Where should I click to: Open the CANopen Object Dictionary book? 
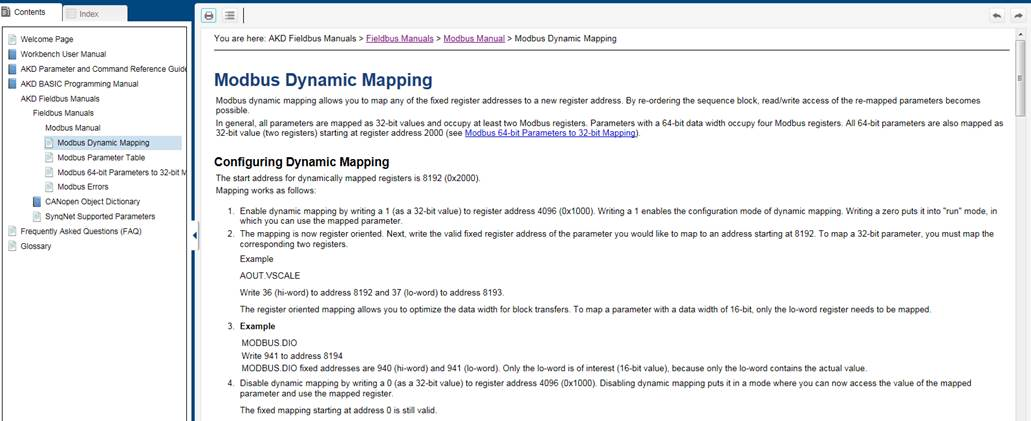tap(92, 201)
